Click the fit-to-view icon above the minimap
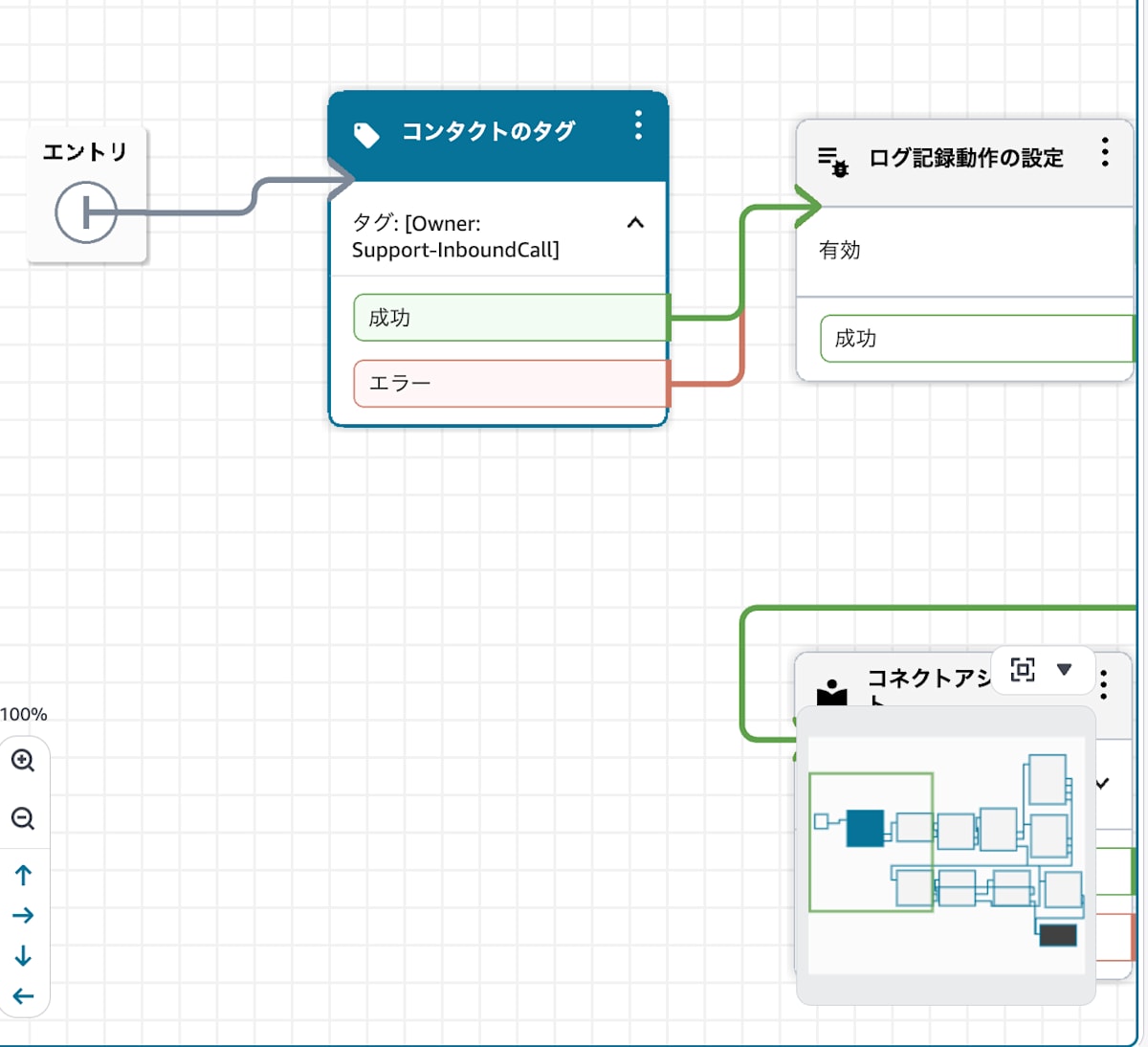 coord(1023,670)
